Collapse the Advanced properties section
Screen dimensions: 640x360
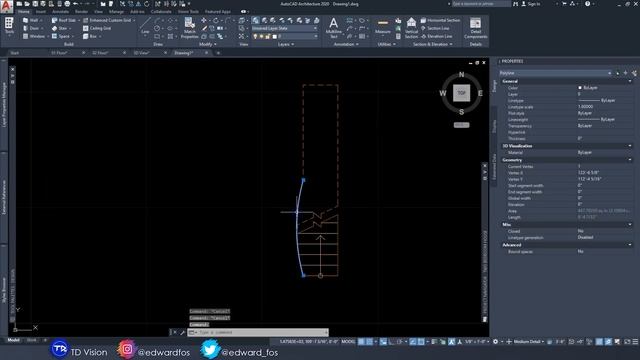[630, 245]
